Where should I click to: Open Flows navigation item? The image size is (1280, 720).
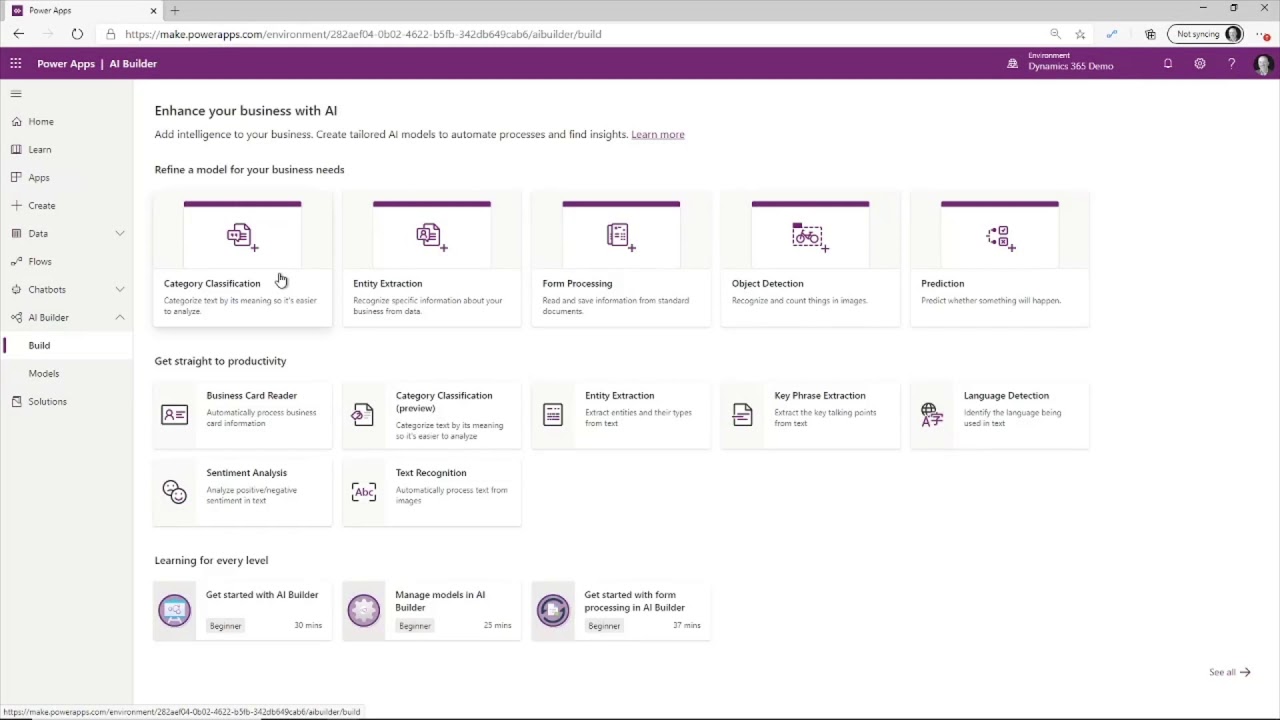pos(66,262)
